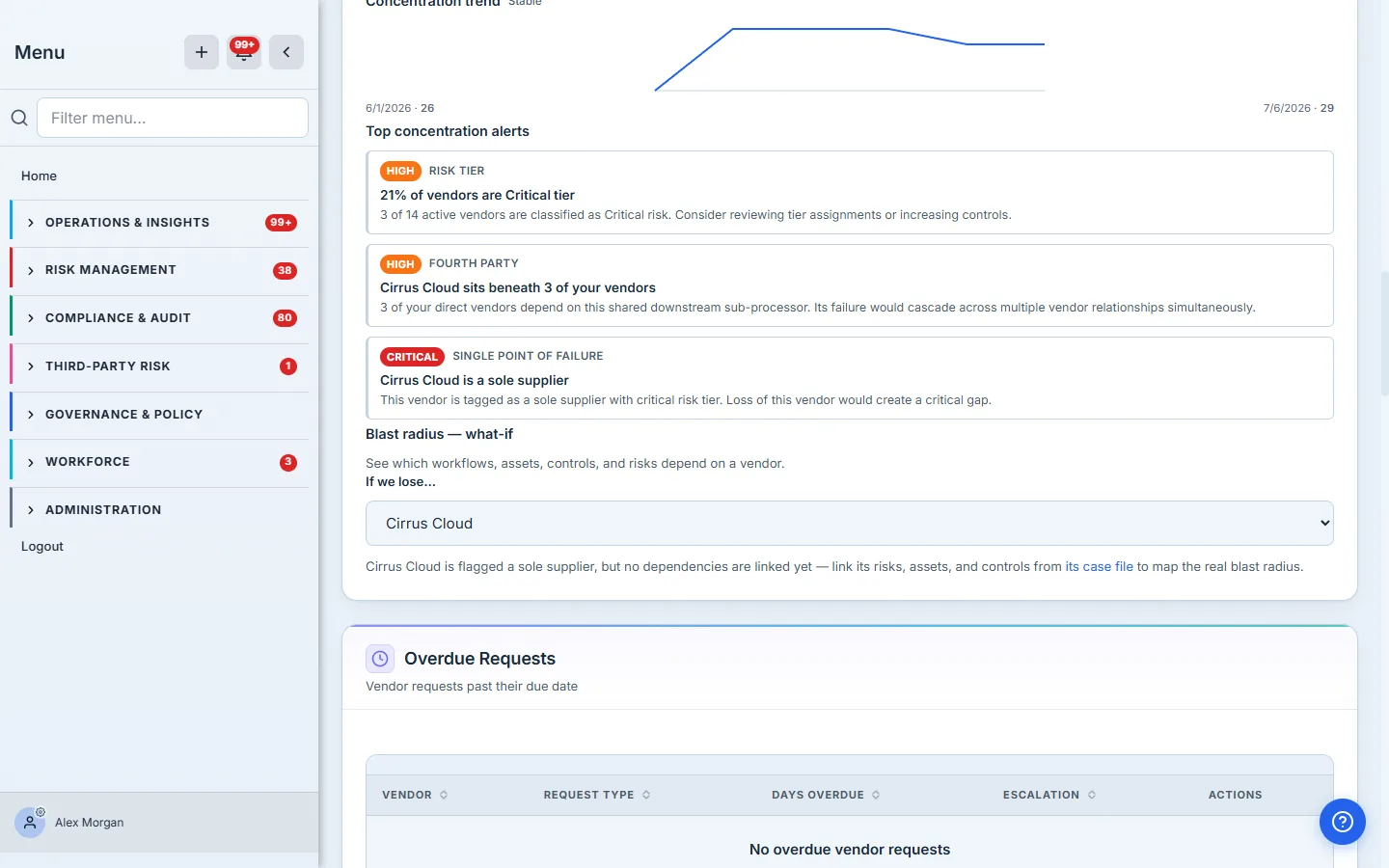
Task: Go to Home in the sidebar menu
Action: [x=39, y=176]
